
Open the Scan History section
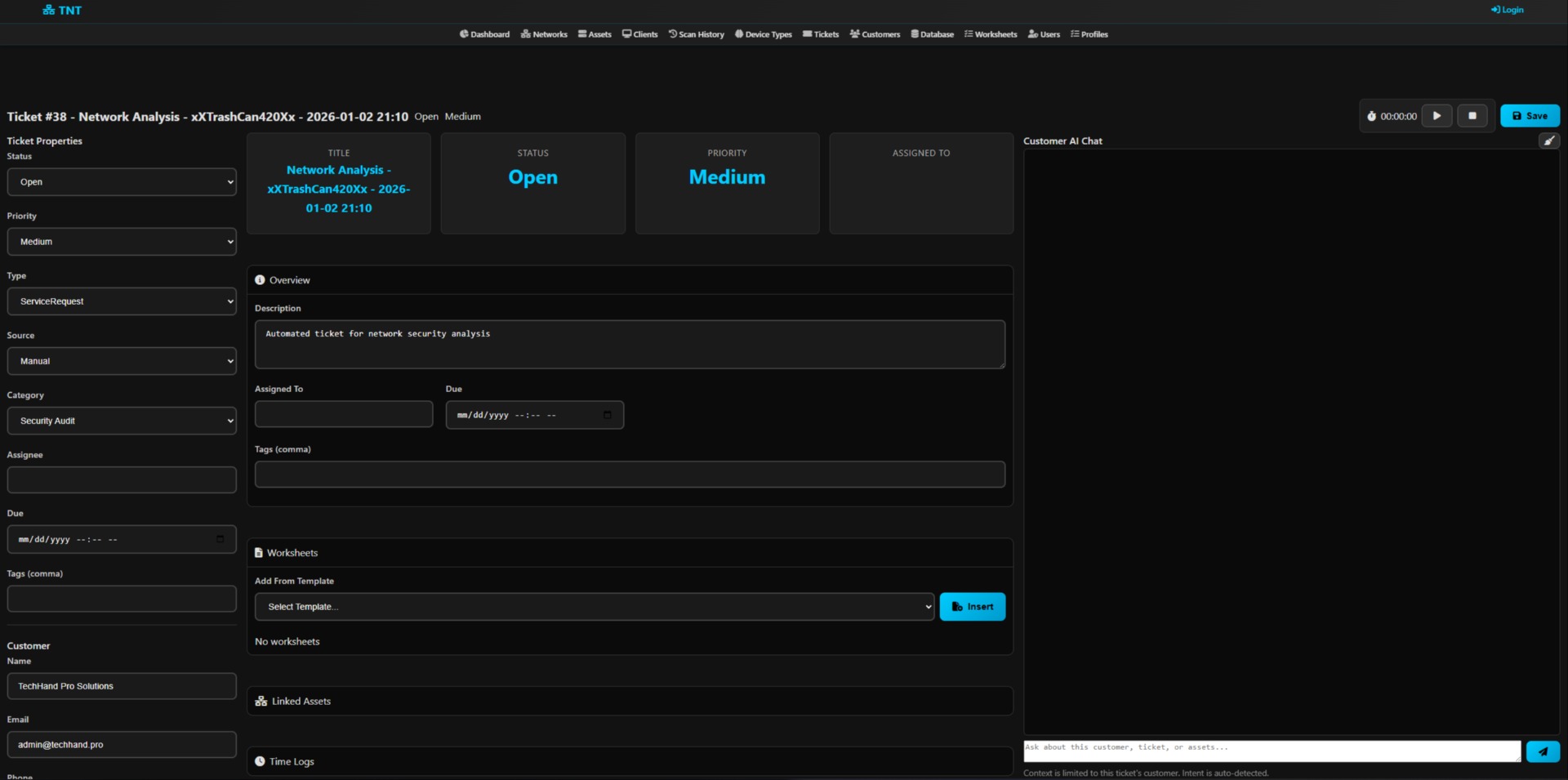coord(696,34)
